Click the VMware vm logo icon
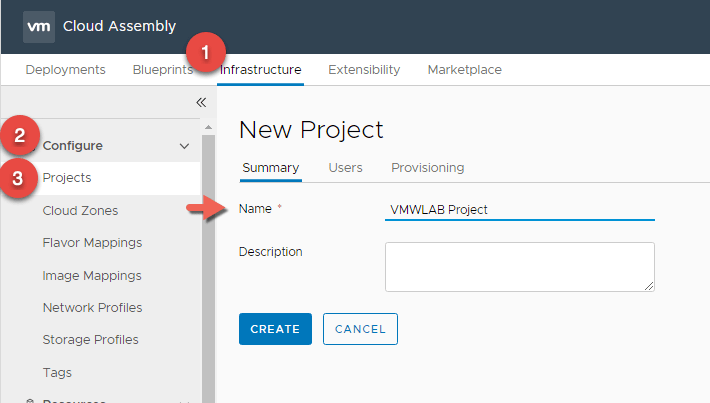 point(39,27)
